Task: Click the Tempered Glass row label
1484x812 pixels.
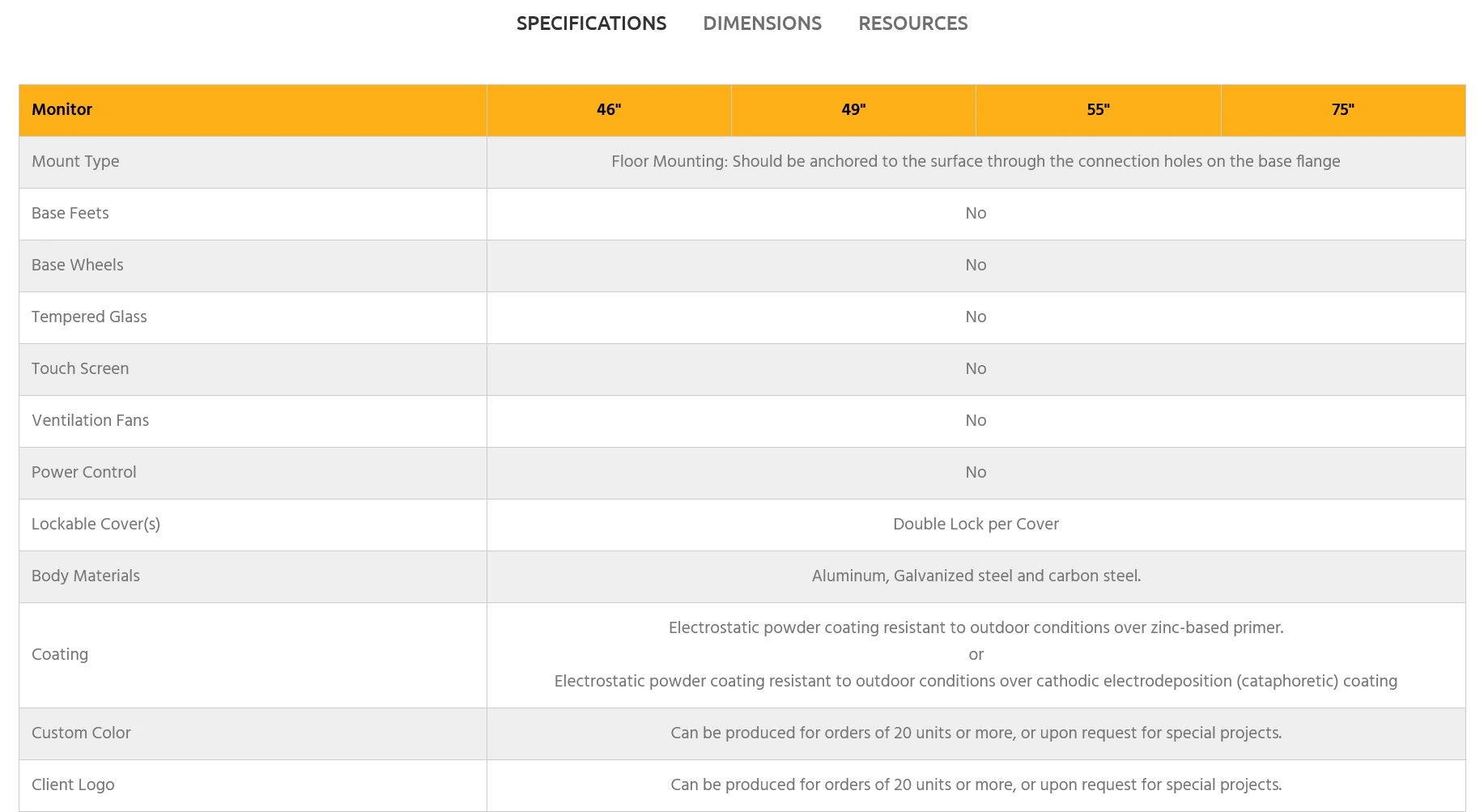Action: pos(89,317)
